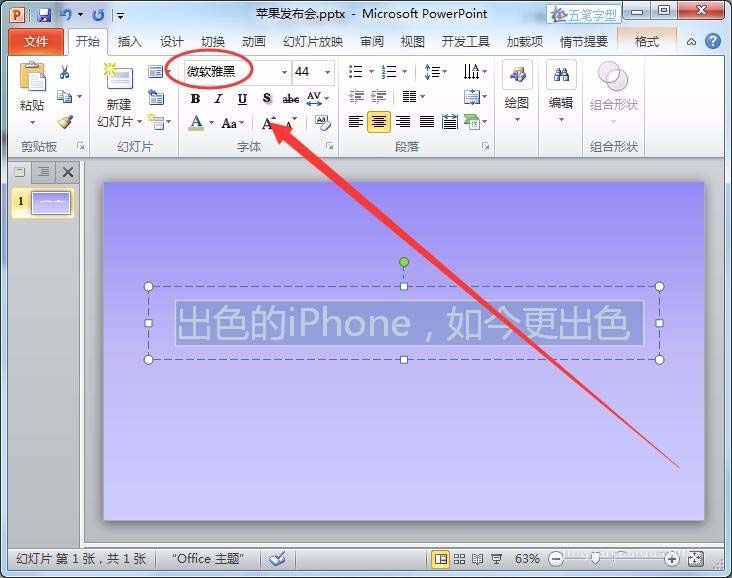Image resolution: width=732 pixels, height=578 pixels.
Task: Click the Reset slide icon
Action: click(156, 97)
